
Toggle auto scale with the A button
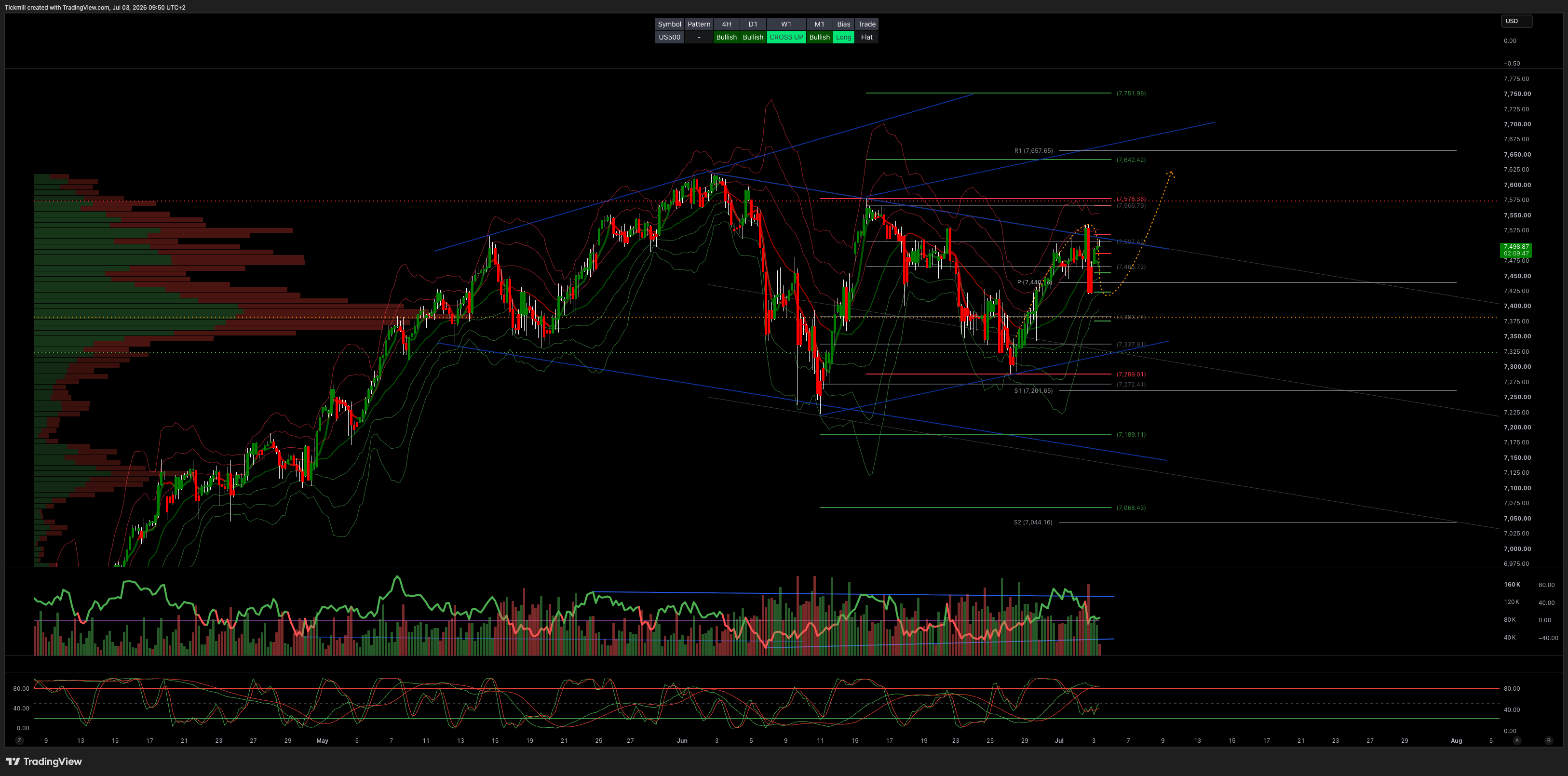pyautogui.click(x=1517, y=741)
